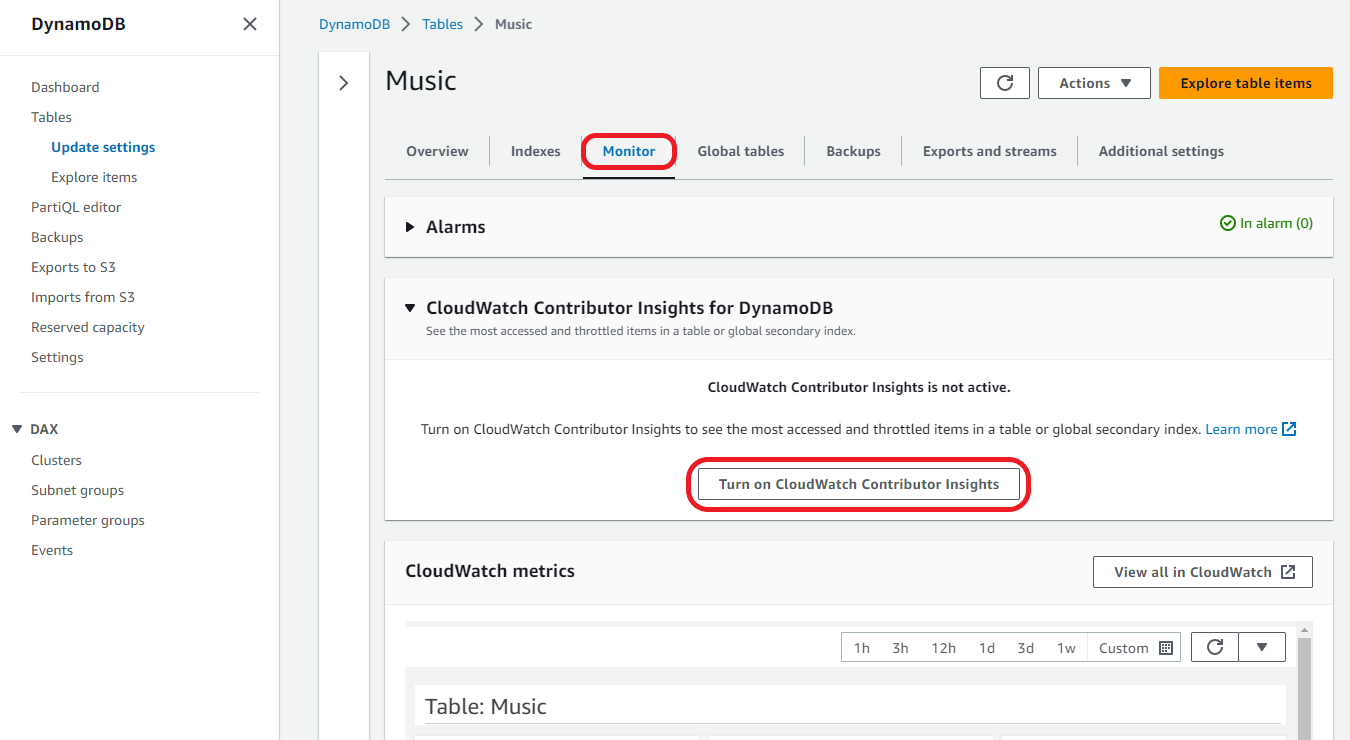The width and height of the screenshot is (1350, 740).
Task: Refresh the CloudWatch metrics graphs
Action: point(1215,647)
